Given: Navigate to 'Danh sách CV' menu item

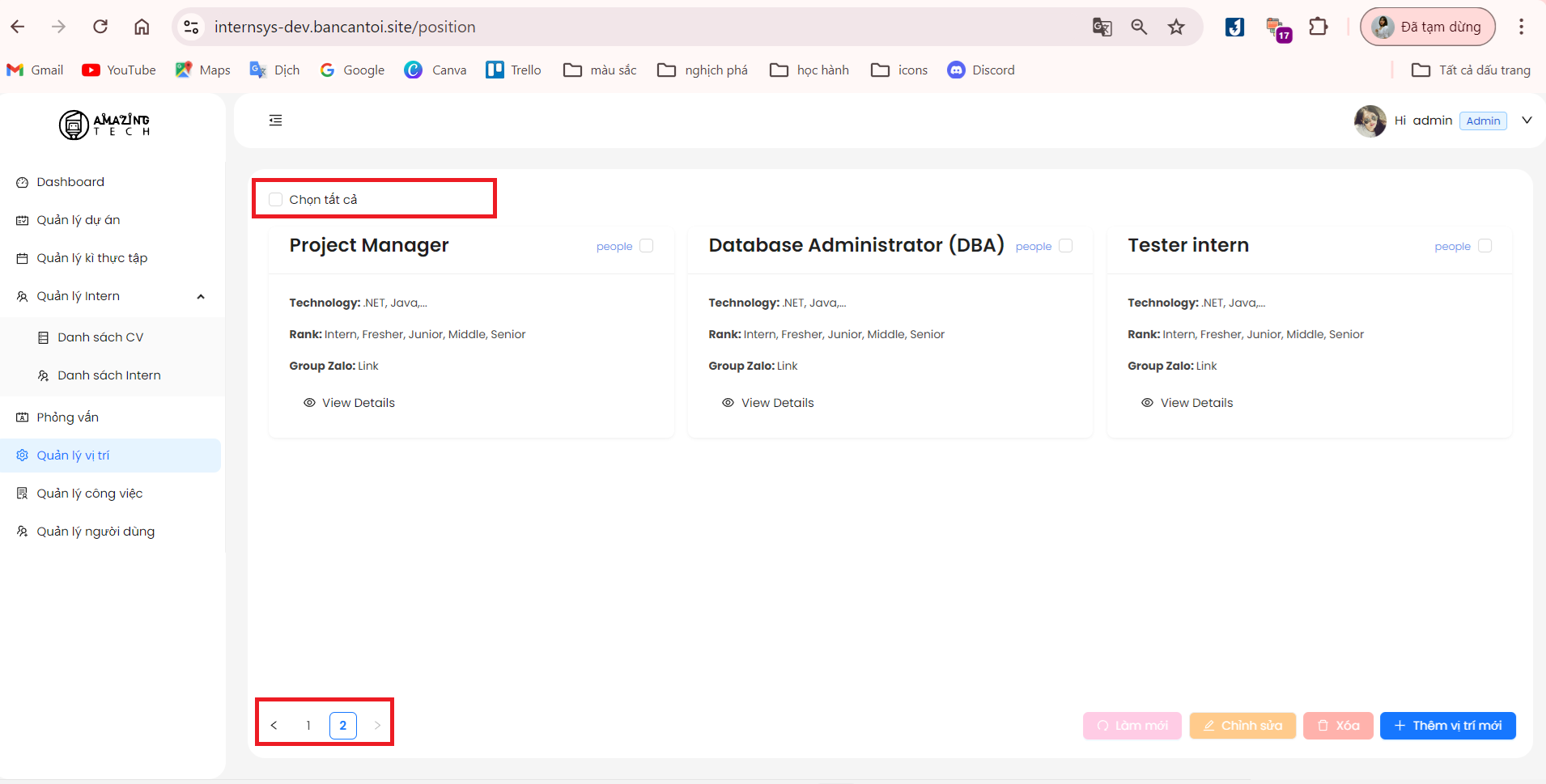Looking at the screenshot, I should [x=100, y=337].
